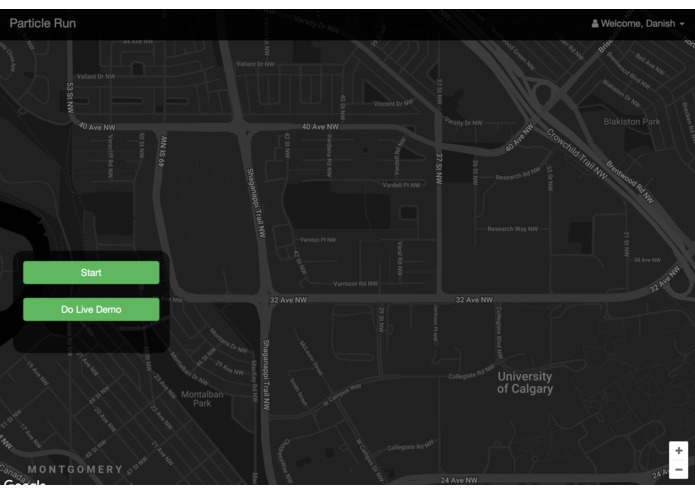Viewport: 695px width, 494px height.
Task: Click the Varston Pl NW street label
Action: [318, 240]
